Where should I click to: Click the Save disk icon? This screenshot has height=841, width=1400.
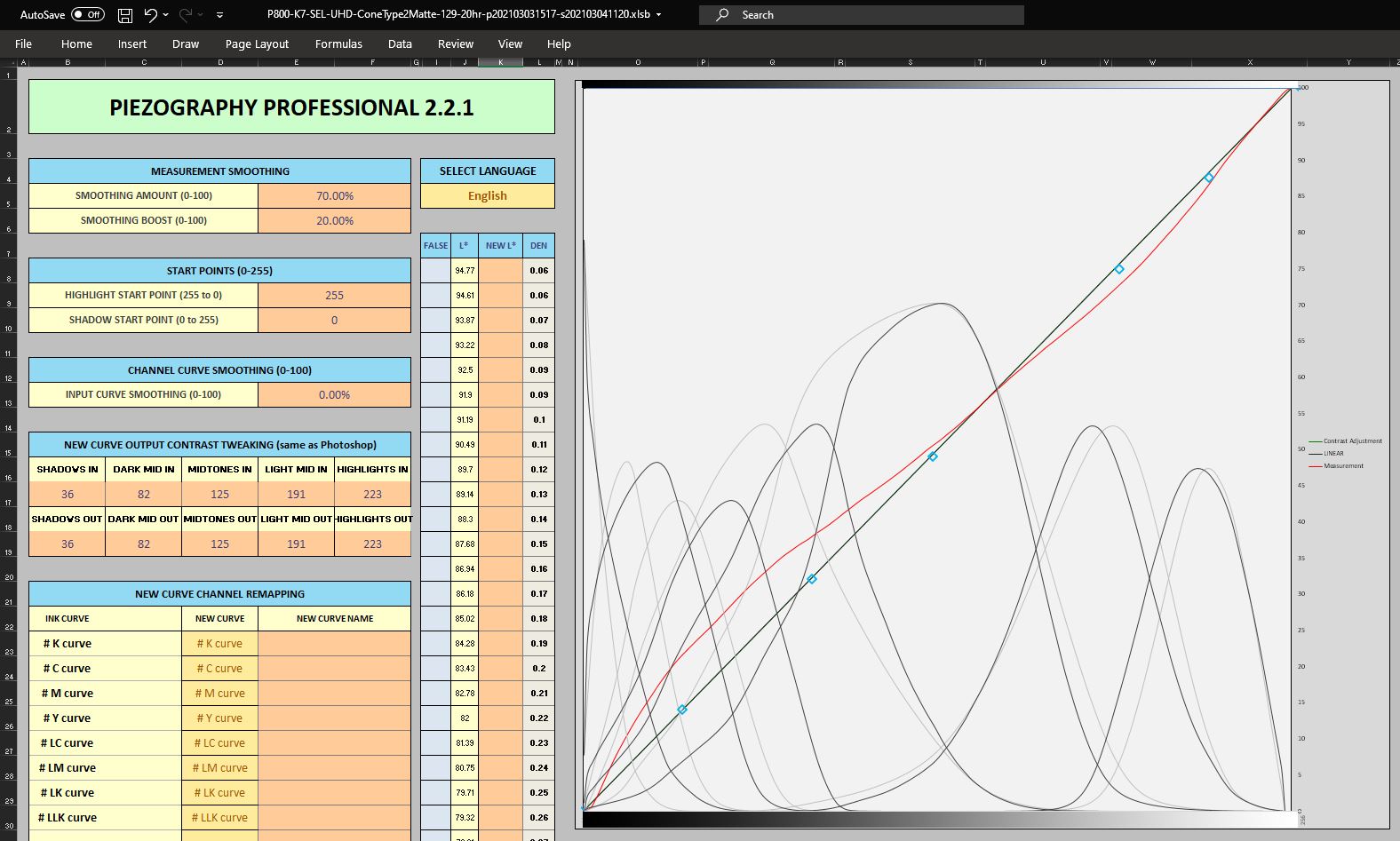(125, 15)
